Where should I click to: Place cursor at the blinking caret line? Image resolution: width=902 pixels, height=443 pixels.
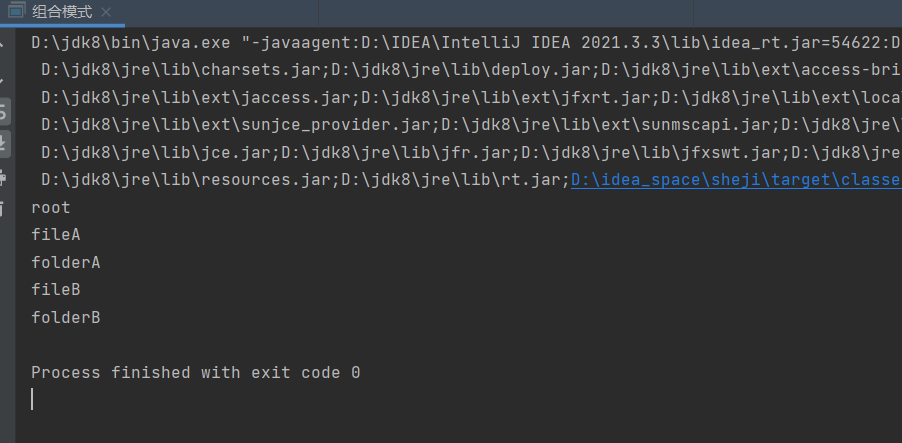[32, 399]
